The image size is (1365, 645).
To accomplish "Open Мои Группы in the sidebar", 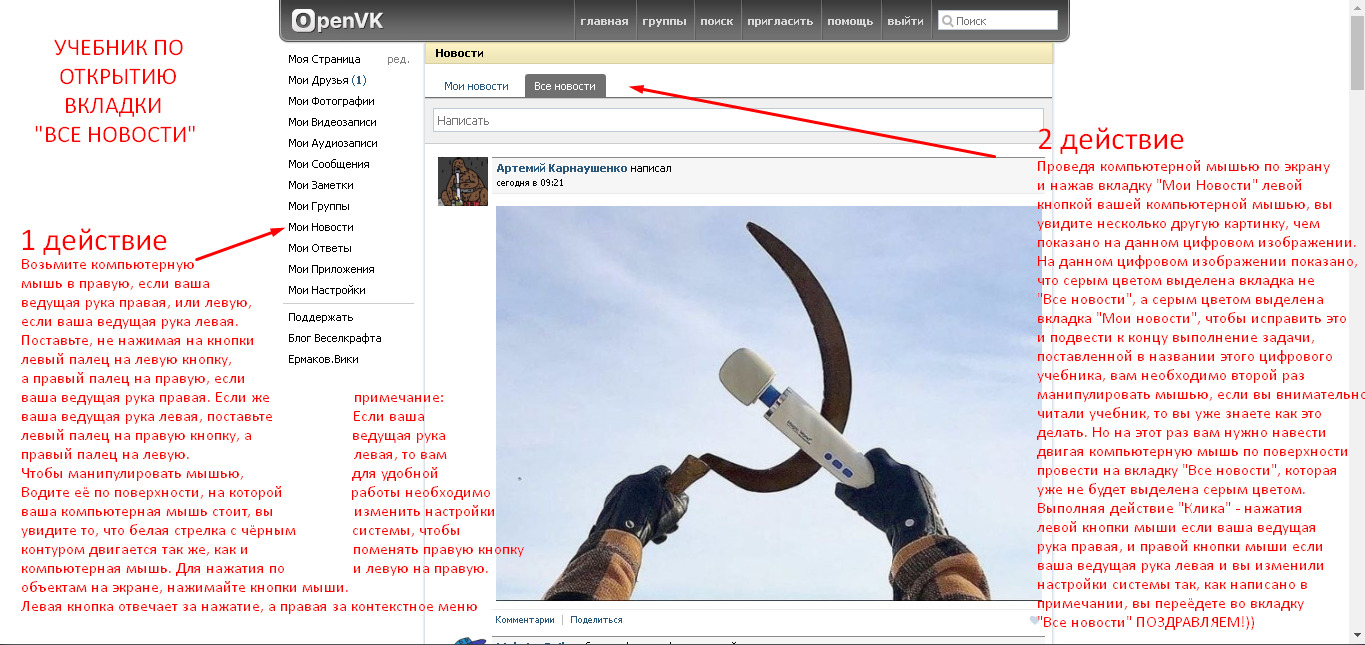I will coord(319,206).
